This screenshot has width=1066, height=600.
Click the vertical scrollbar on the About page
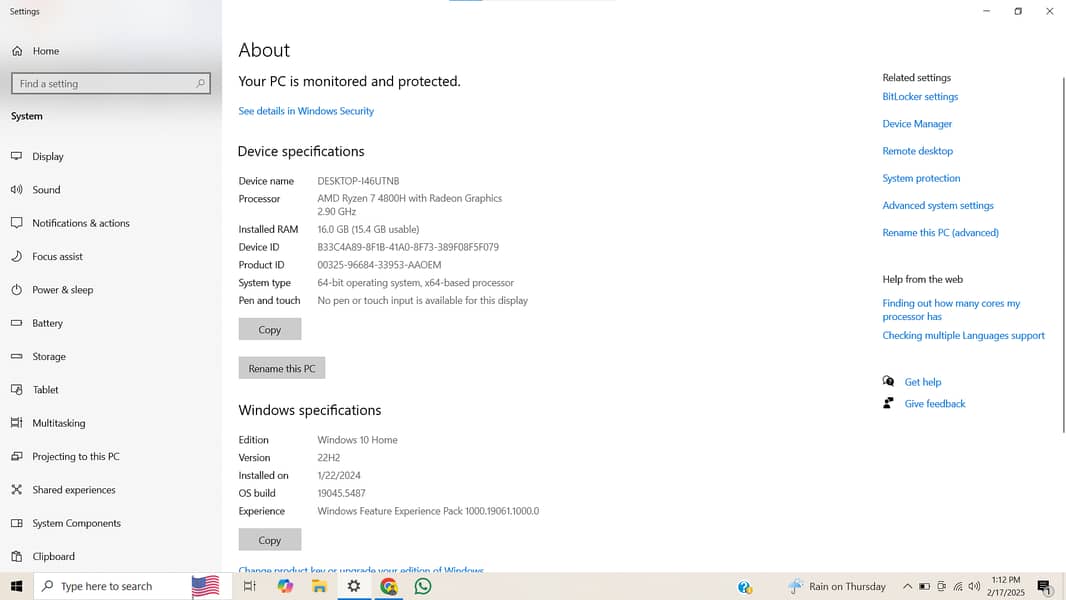pos(1062,250)
